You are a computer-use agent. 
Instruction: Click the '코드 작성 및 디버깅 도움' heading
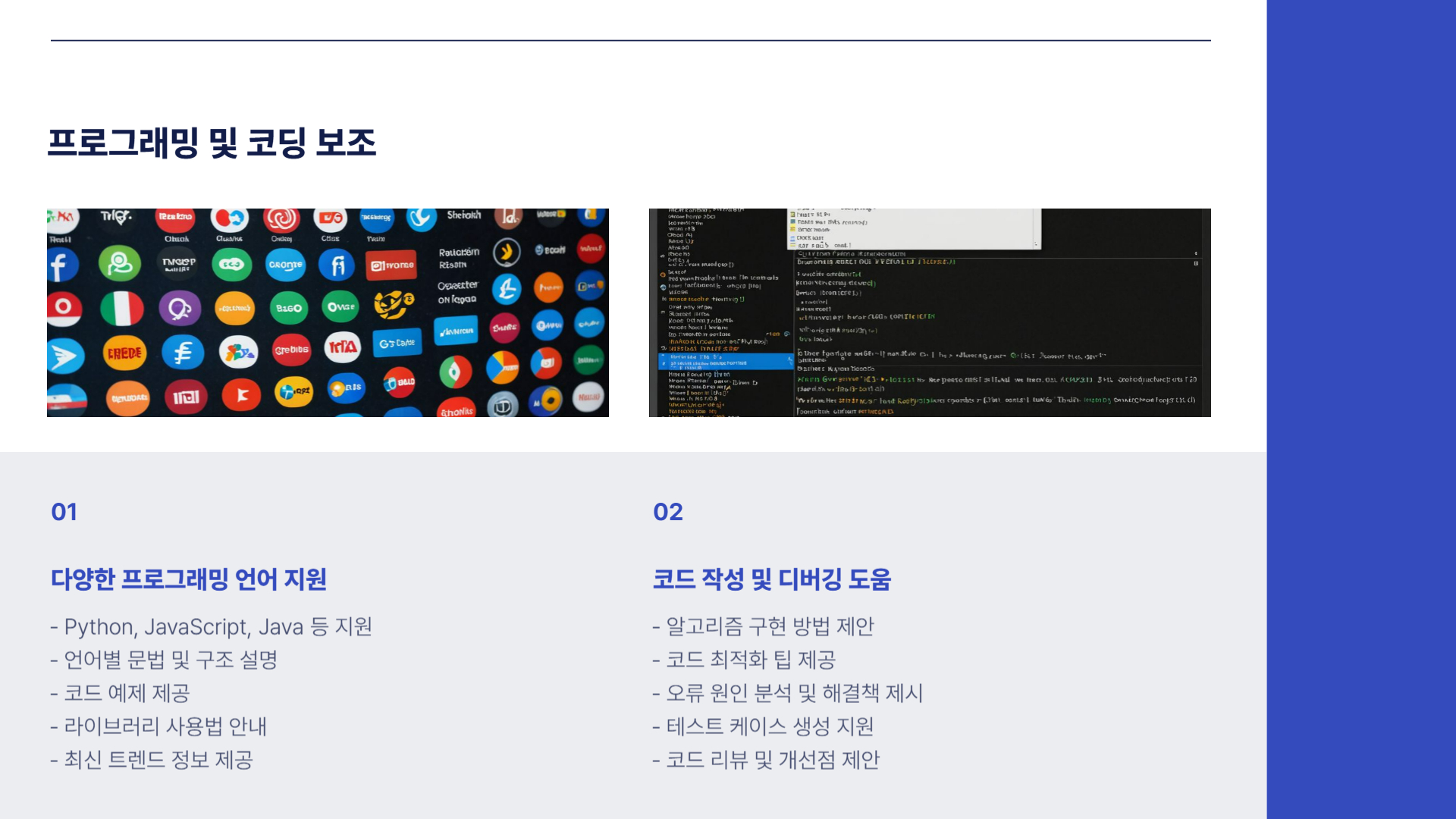[771, 579]
